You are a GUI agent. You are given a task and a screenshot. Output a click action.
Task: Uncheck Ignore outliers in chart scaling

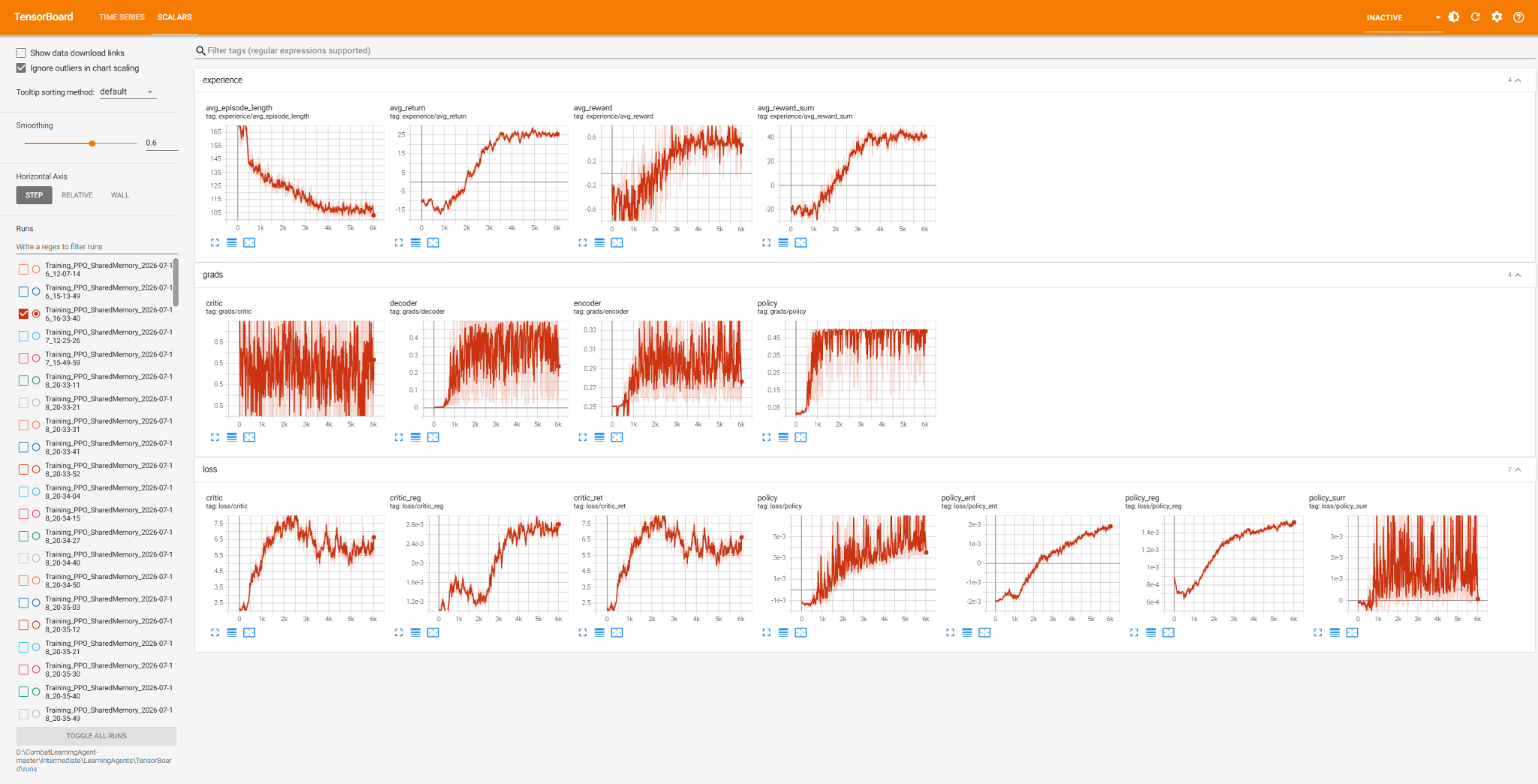click(21, 68)
